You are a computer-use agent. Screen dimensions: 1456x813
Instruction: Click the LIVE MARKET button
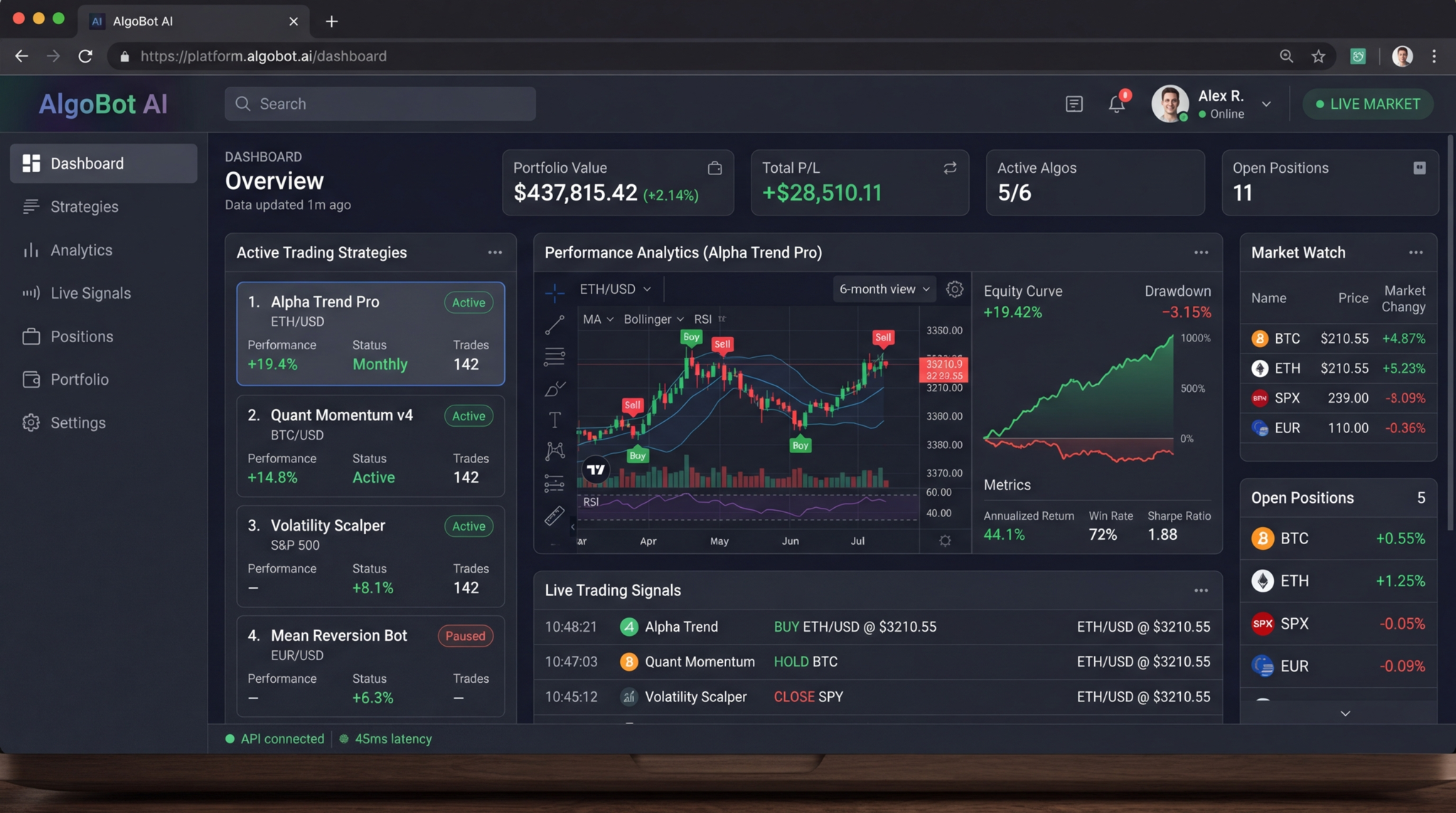[1367, 103]
